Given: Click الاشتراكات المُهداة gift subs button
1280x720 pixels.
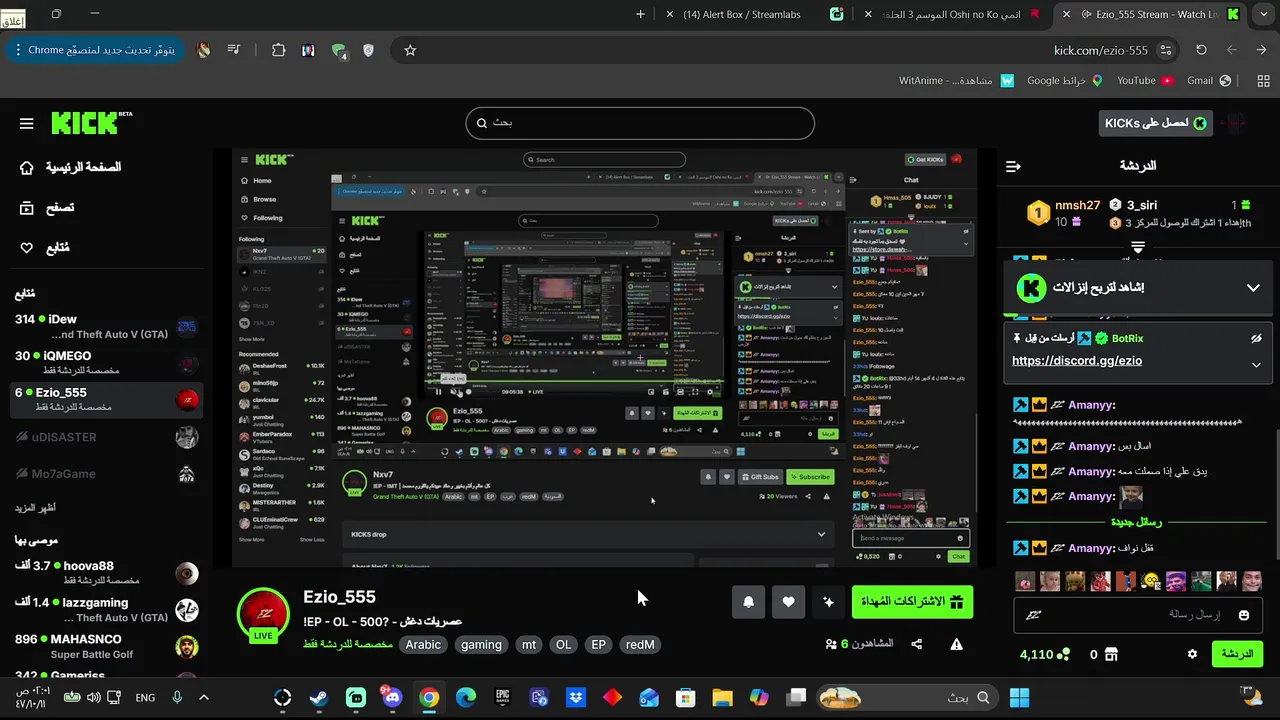Looking at the screenshot, I should [912, 602].
